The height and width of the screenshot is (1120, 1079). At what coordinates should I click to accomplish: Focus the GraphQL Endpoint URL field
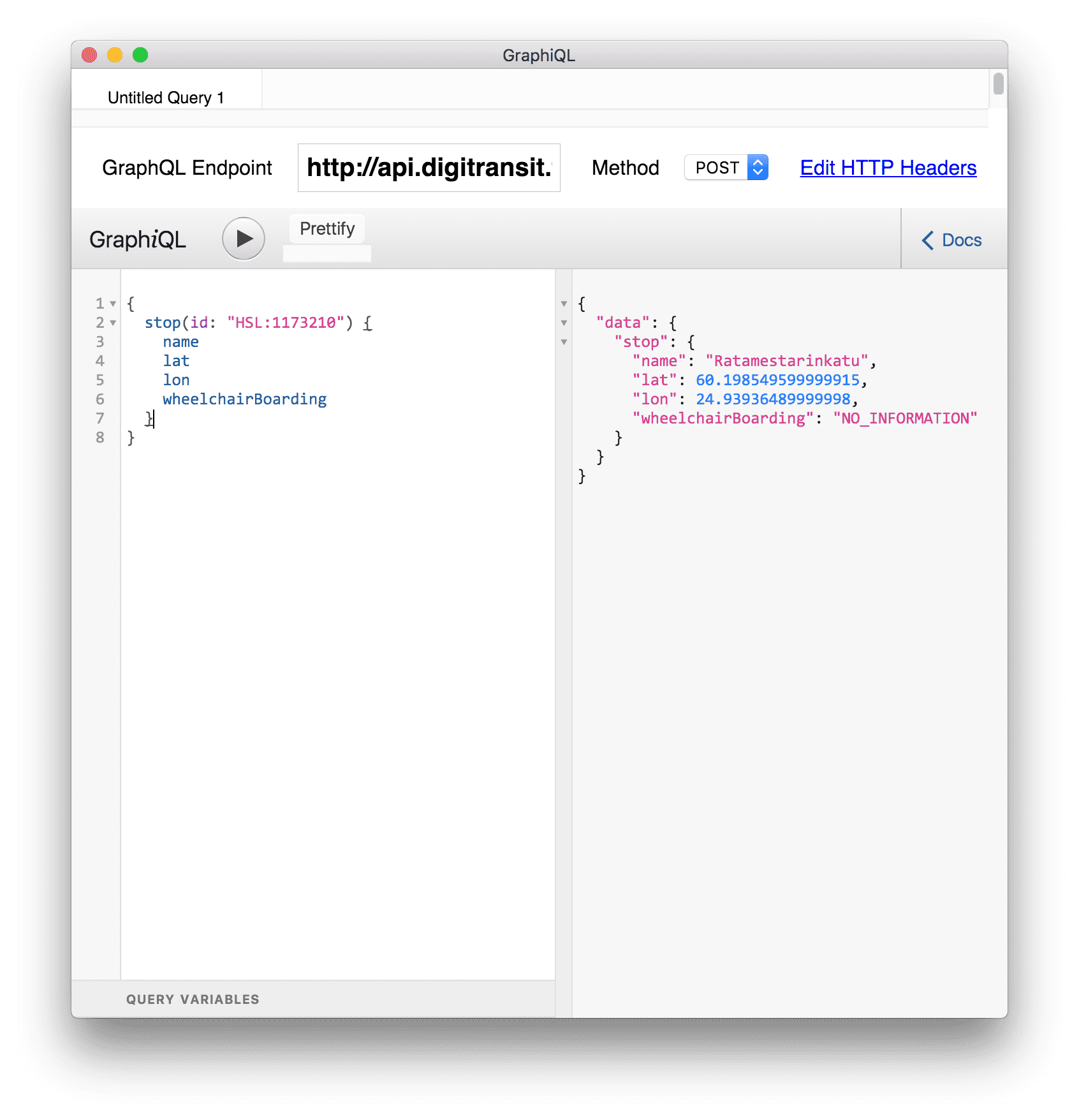point(429,168)
